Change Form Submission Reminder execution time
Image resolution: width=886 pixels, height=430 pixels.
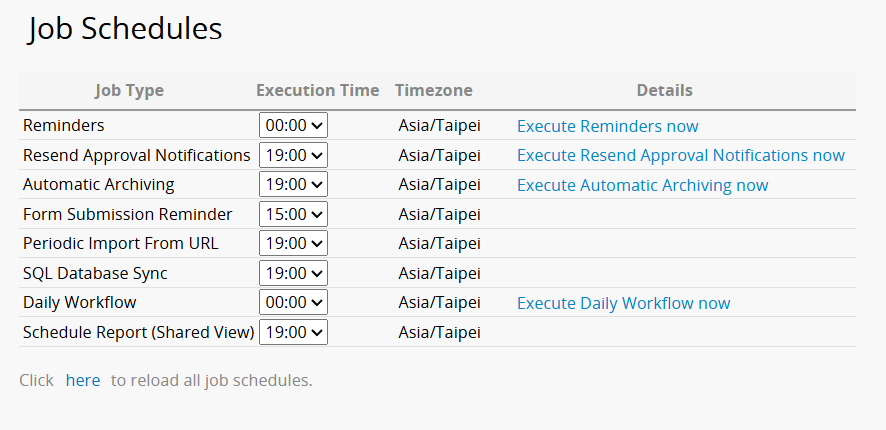[x=293, y=214]
